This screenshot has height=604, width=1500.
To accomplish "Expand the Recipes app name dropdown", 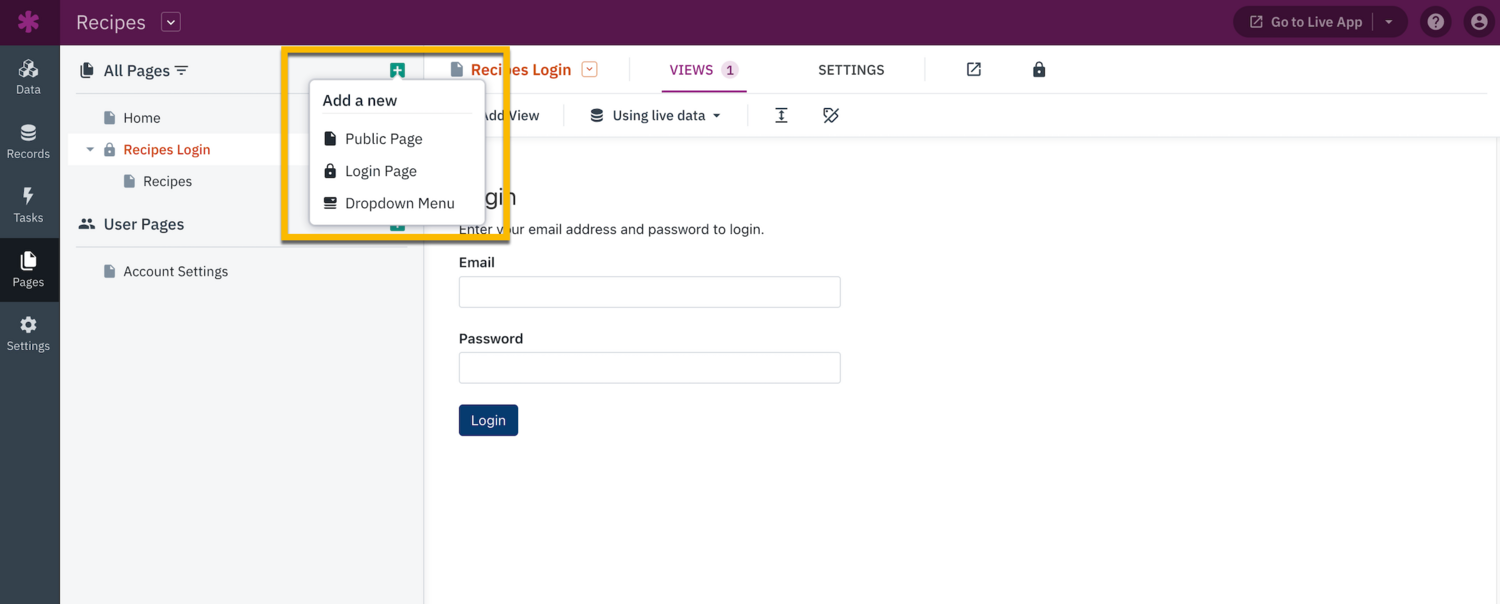I will (x=171, y=22).
